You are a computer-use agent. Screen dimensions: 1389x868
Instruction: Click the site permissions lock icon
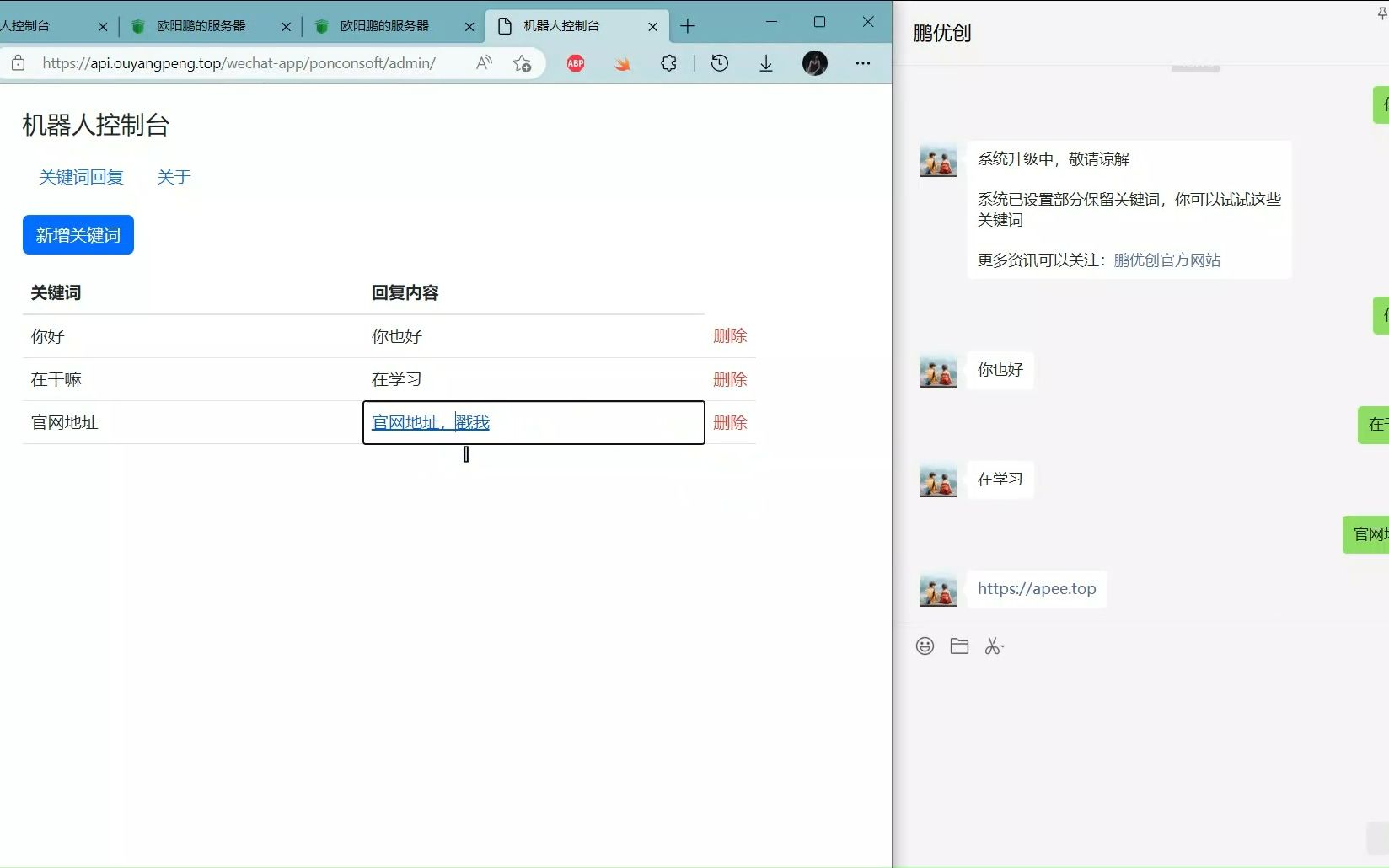(18, 63)
